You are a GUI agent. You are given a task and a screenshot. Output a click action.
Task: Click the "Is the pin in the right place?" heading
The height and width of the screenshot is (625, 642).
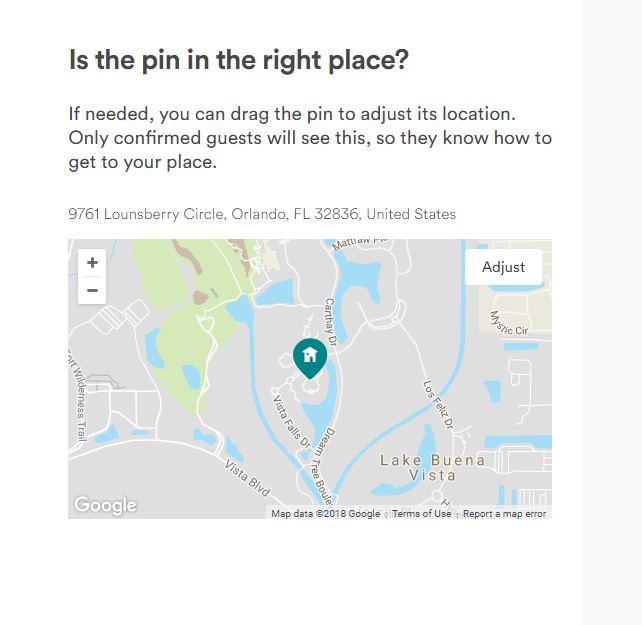click(239, 60)
